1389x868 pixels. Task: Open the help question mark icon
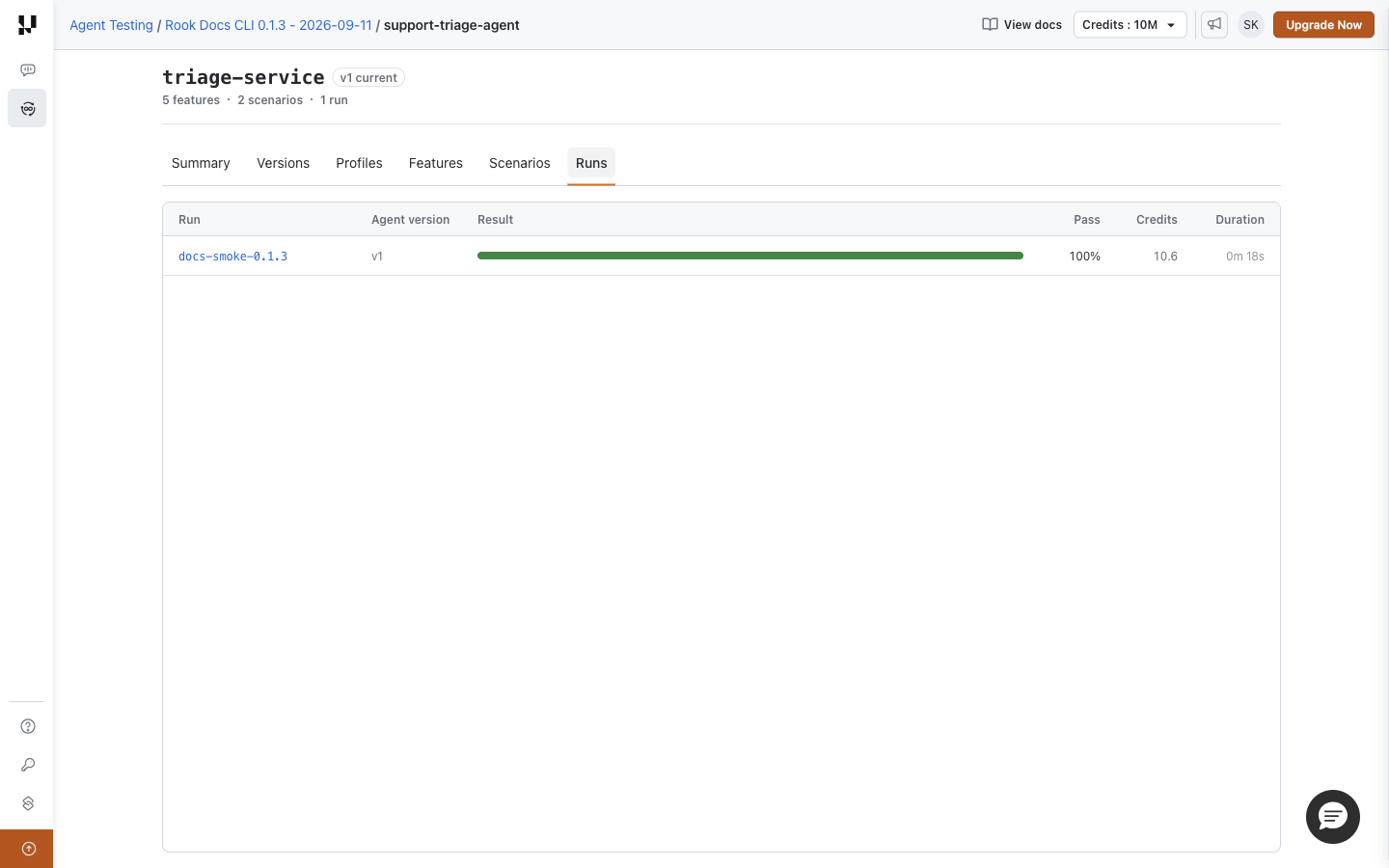coord(28,726)
